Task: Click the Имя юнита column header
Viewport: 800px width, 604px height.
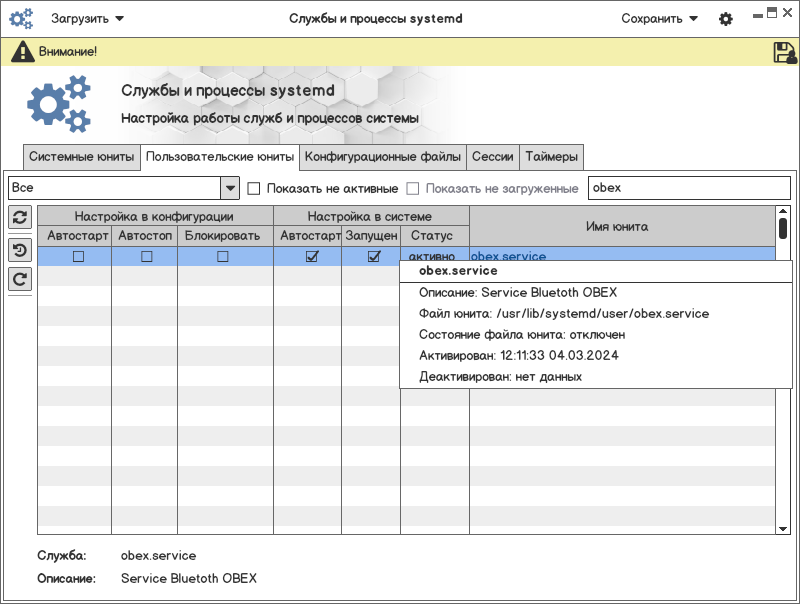Action: click(616, 227)
